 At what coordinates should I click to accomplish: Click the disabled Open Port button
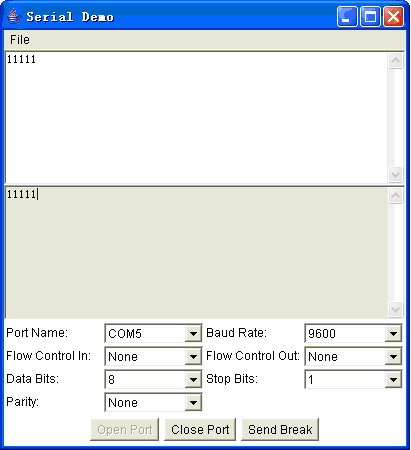coord(125,429)
